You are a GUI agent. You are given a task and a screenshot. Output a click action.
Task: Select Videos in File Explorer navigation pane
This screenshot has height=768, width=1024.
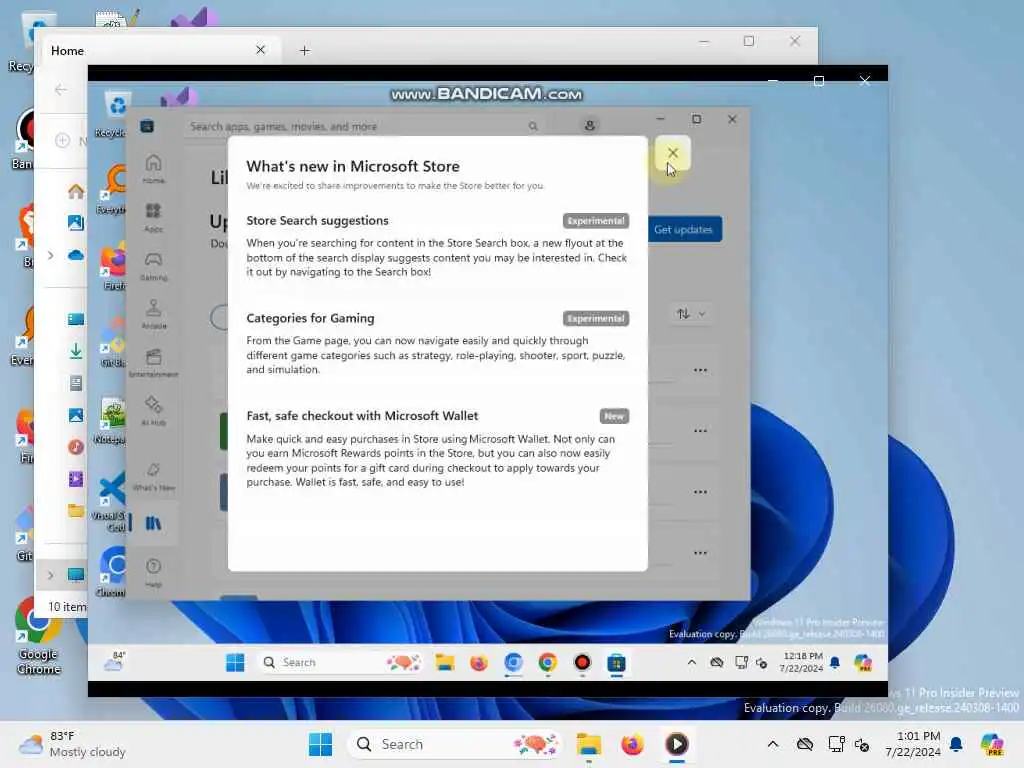76,479
